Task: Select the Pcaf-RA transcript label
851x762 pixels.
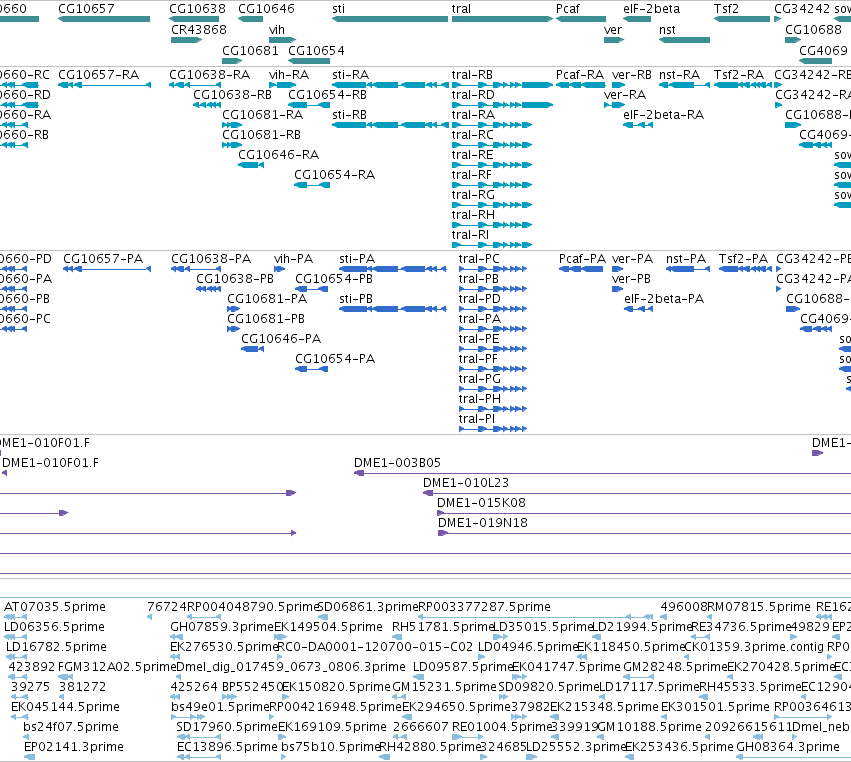Action: point(580,74)
